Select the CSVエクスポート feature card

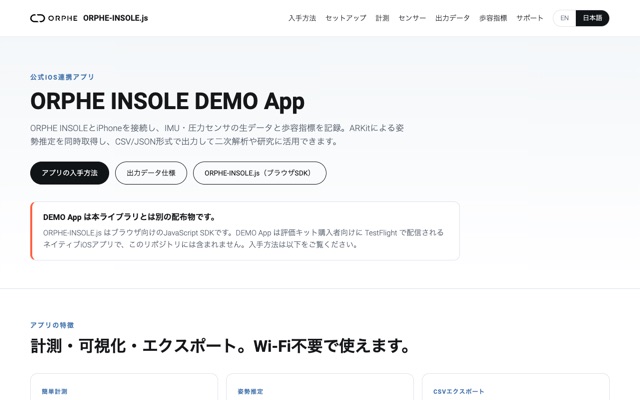[x=516, y=387]
